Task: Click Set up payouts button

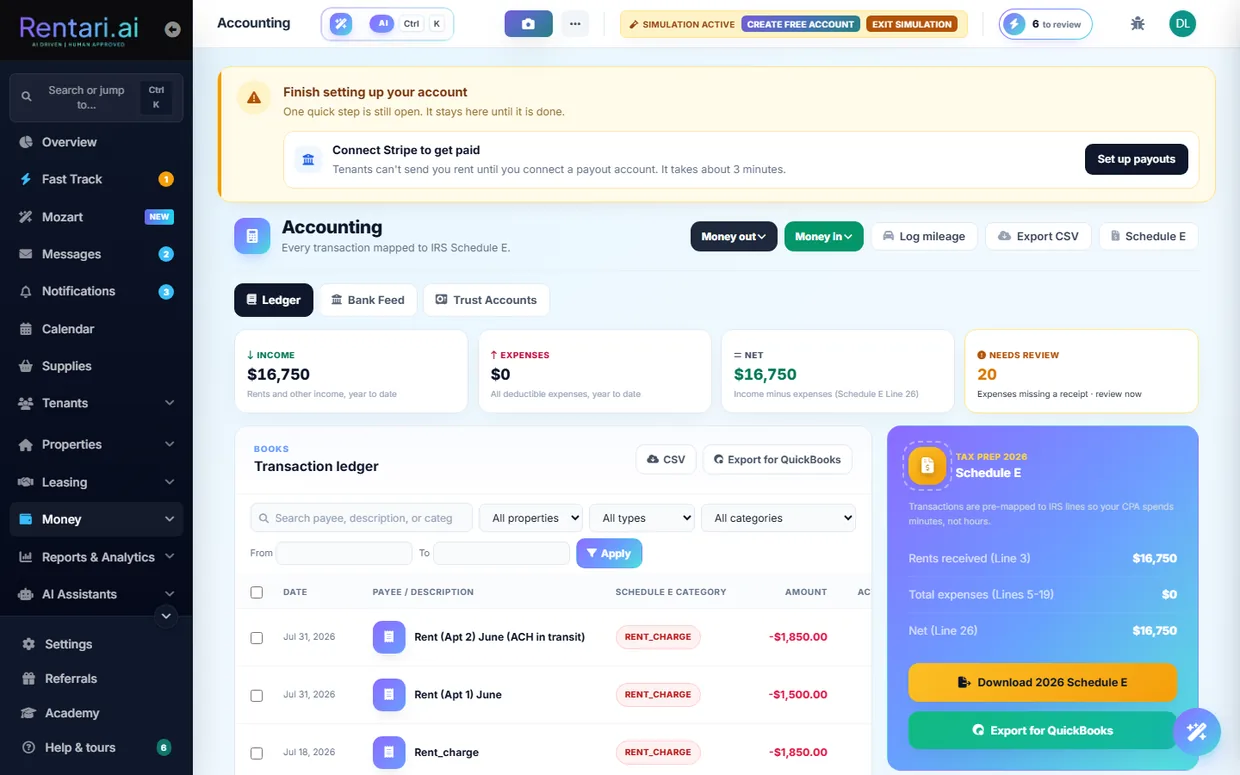Action: pos(1136,159)
